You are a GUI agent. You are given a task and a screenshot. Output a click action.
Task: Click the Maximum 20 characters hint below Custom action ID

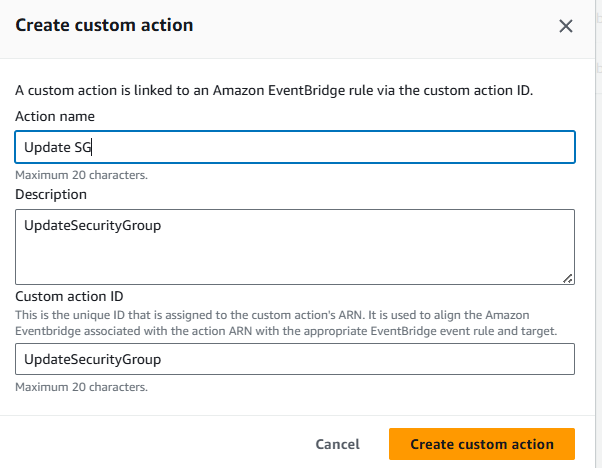(81, 387)
